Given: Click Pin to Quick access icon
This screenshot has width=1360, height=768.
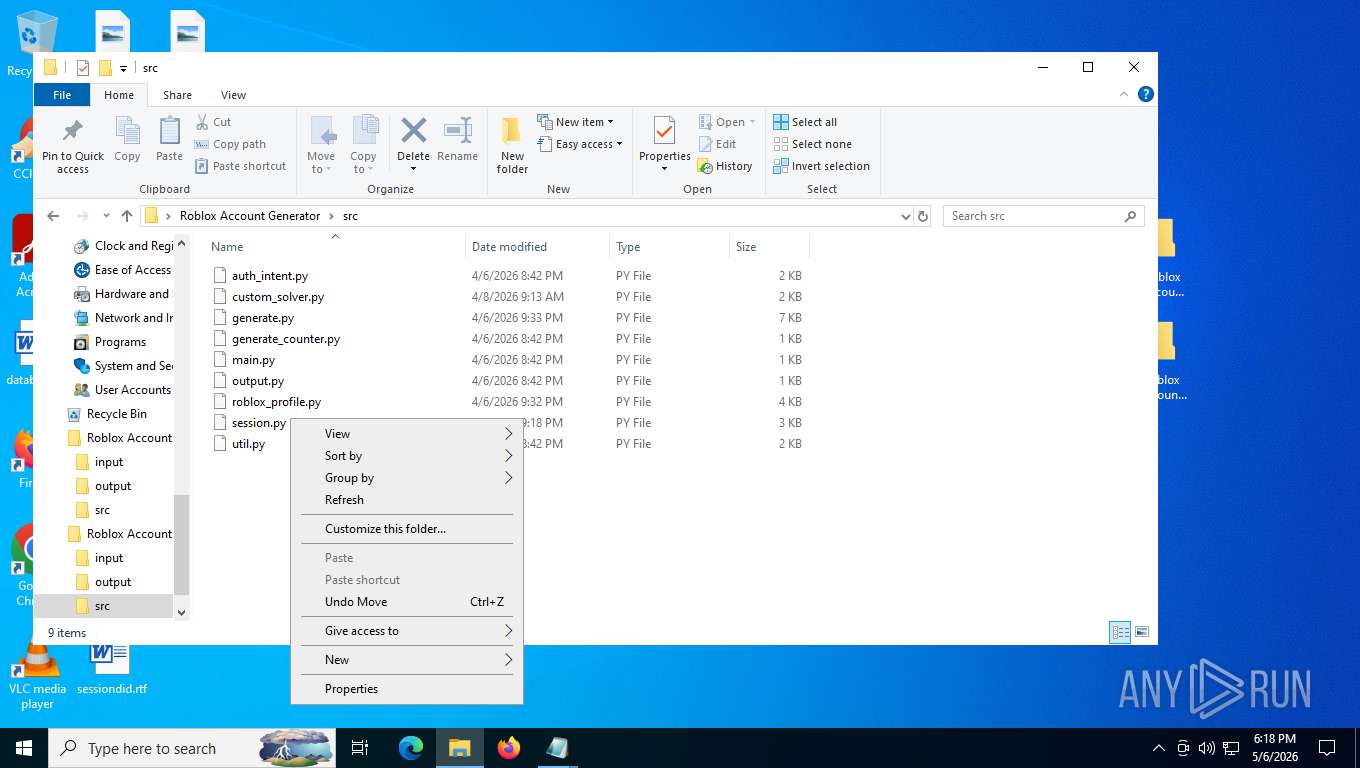Looking at the screenshot, I should tap(72, 131).
